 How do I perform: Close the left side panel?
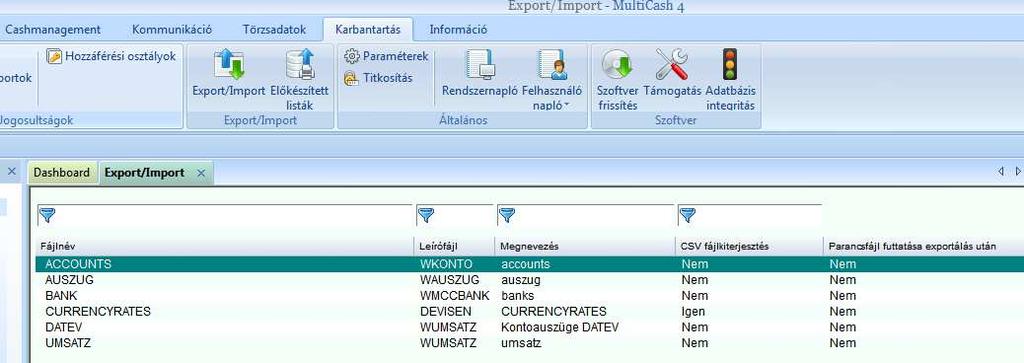coord(11,172)
